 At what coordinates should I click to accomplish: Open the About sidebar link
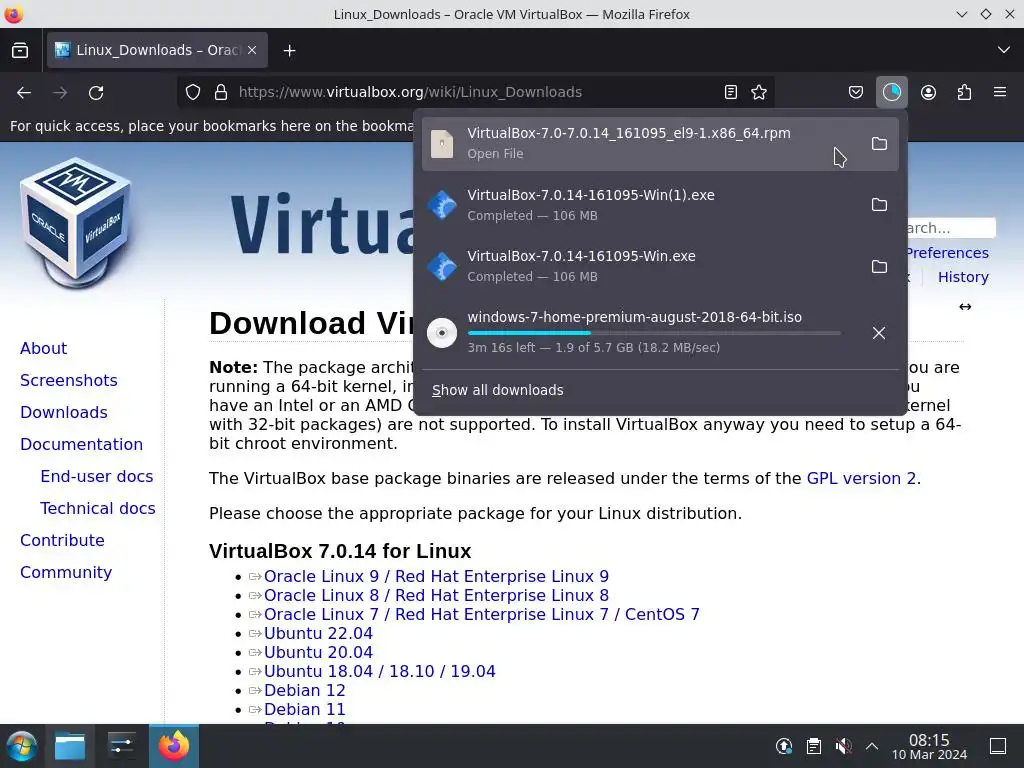pyautogui.click(x=43, y=348)
